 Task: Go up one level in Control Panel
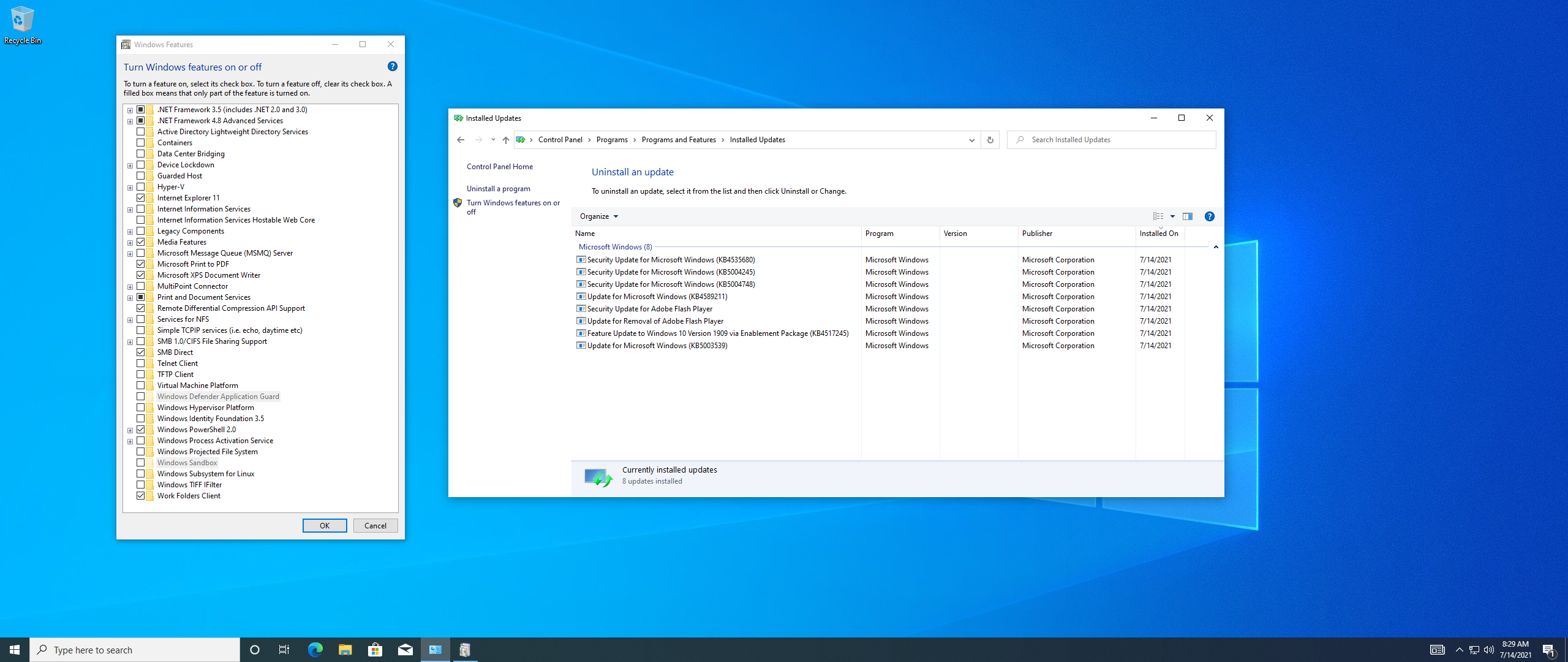click(505, 140)
